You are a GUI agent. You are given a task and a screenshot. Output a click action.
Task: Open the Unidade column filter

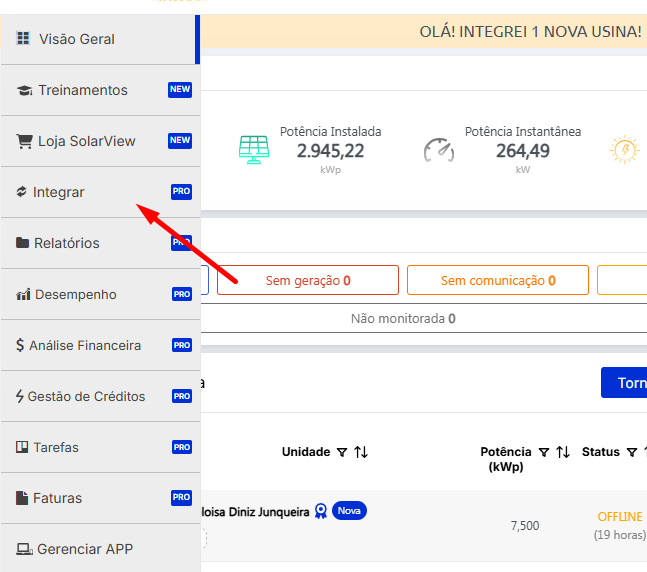tap(342, 453)
